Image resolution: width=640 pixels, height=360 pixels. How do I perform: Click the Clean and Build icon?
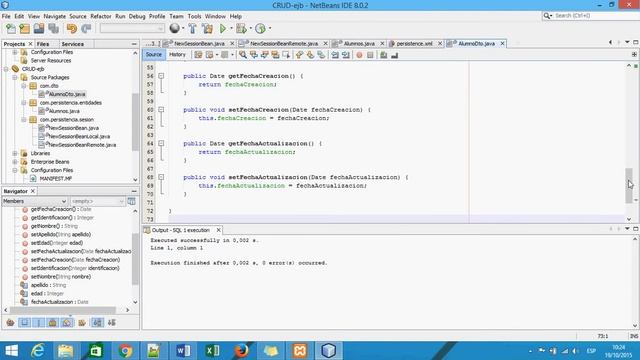tap(207, 29)
